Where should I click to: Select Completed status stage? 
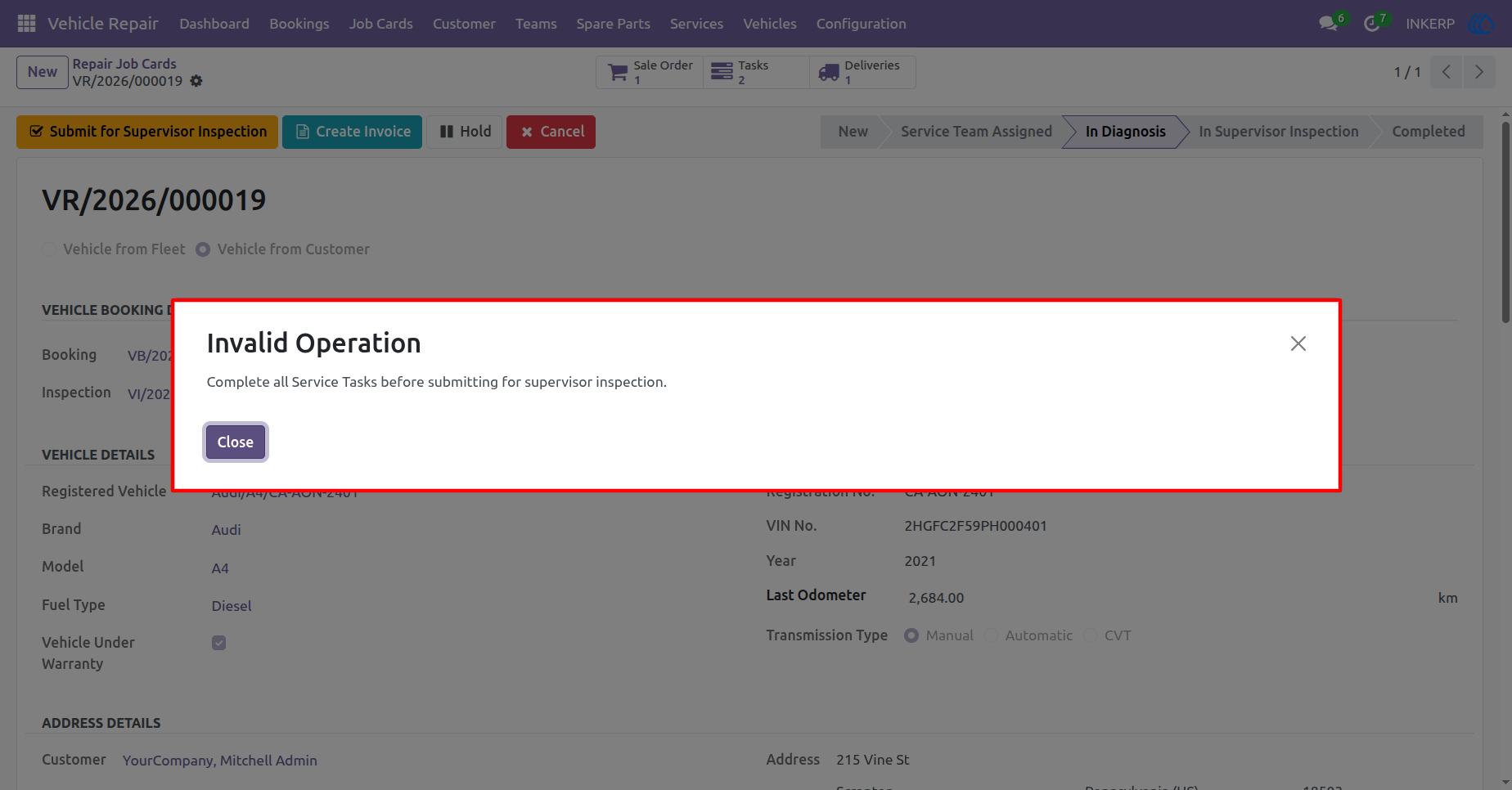[x=1428, y=132]
